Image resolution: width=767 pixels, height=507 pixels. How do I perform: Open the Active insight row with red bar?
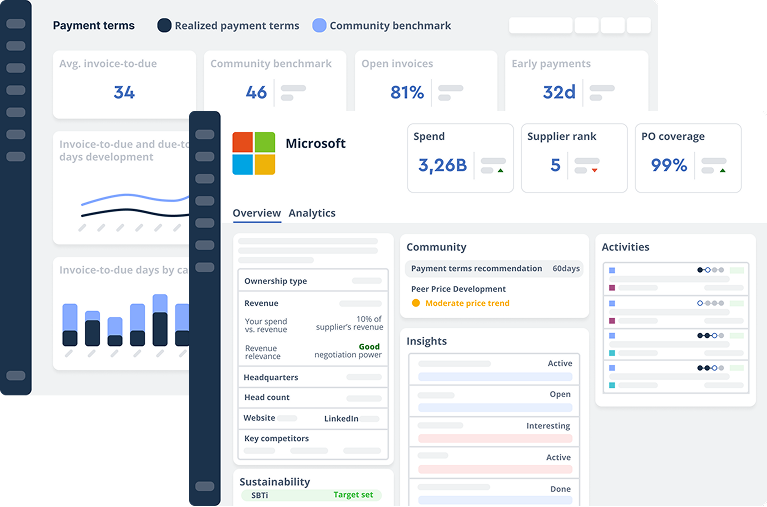click(x=494, y=463)
